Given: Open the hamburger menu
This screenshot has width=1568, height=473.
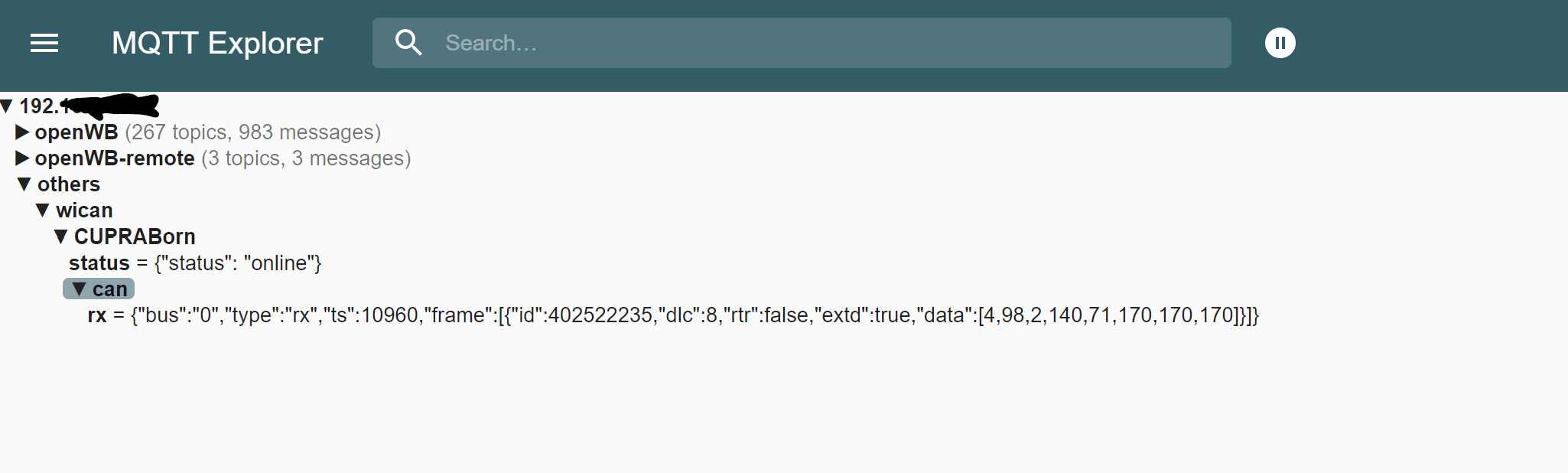Looking at the screenshot, I should [x=44, y=43].
